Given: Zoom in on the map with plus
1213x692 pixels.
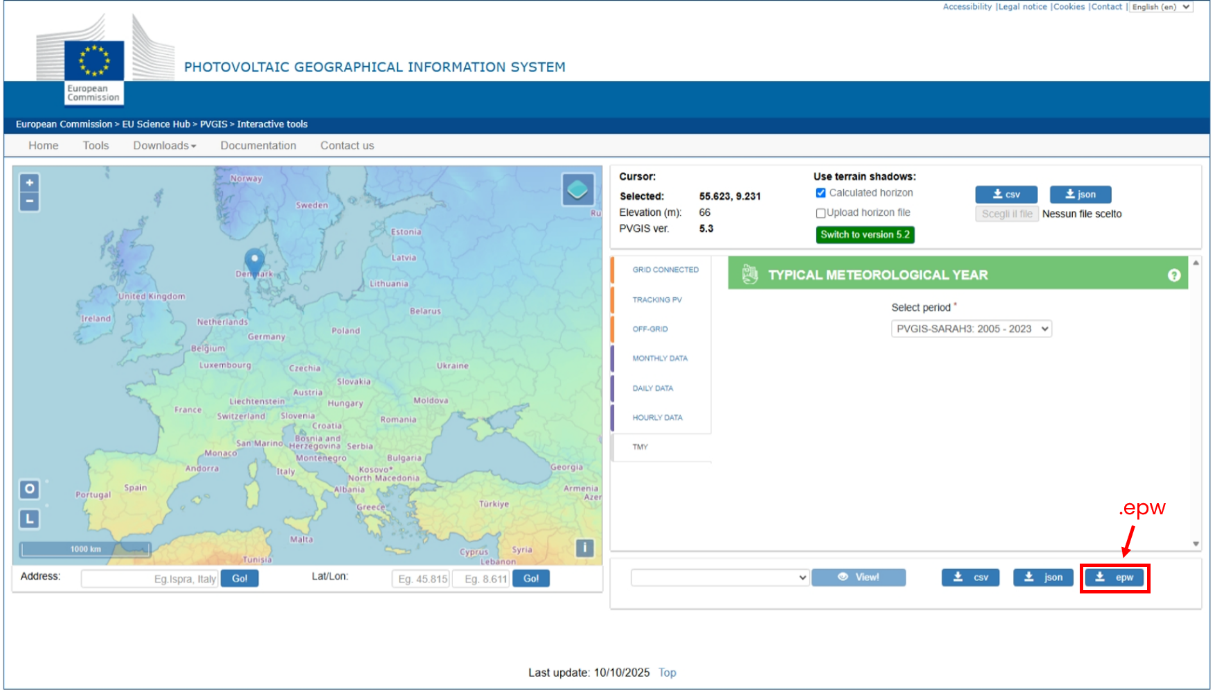Looking at the screenshot, I should point(30,183).
